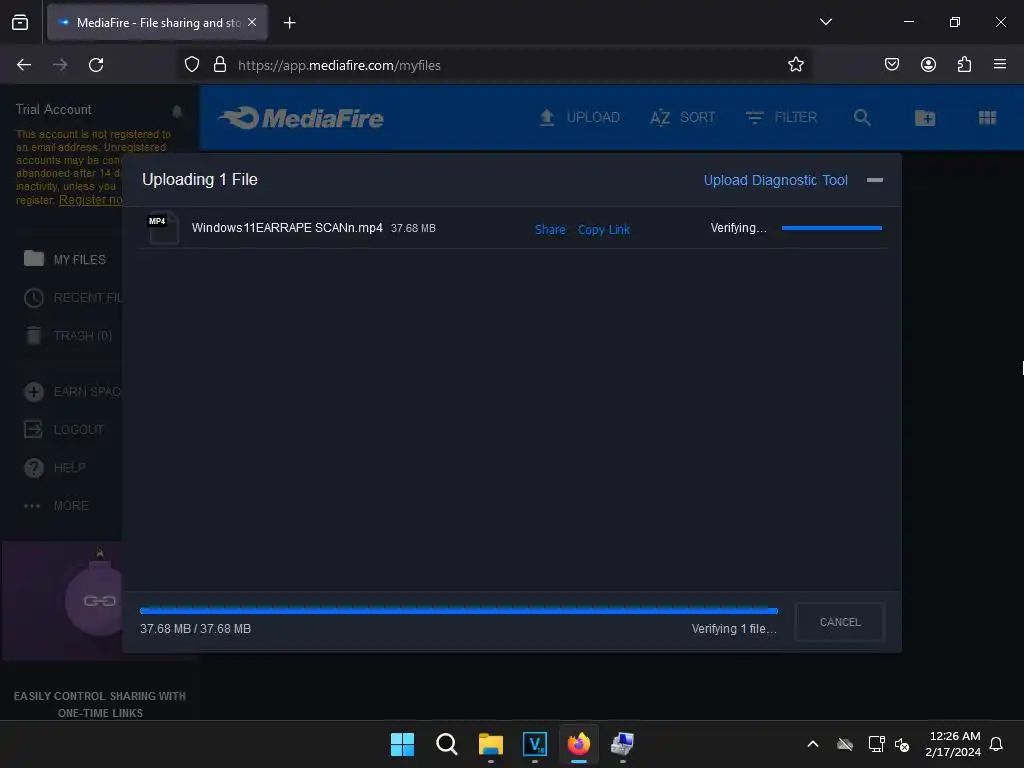Viewport: 1024px width, 768px height.
Task: Open the Windows notification center bell
Action: (996, 744)
